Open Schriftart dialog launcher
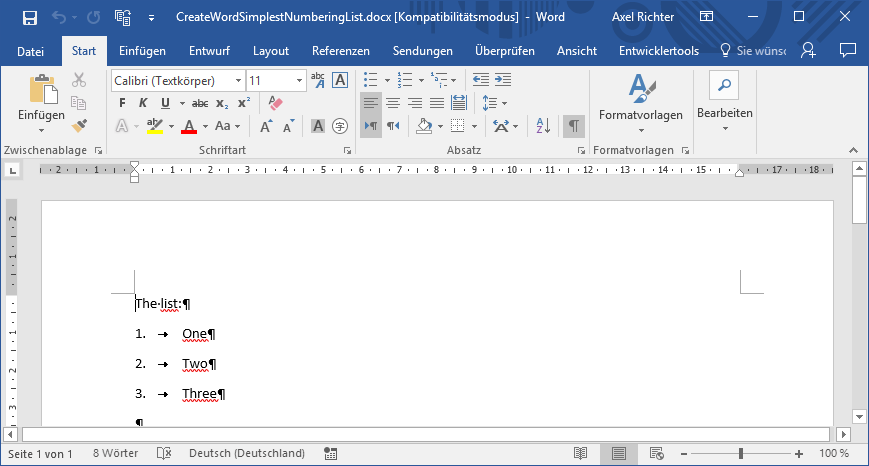Image resolution: width=869 pixels, height=466 pixels. (347, 150)
